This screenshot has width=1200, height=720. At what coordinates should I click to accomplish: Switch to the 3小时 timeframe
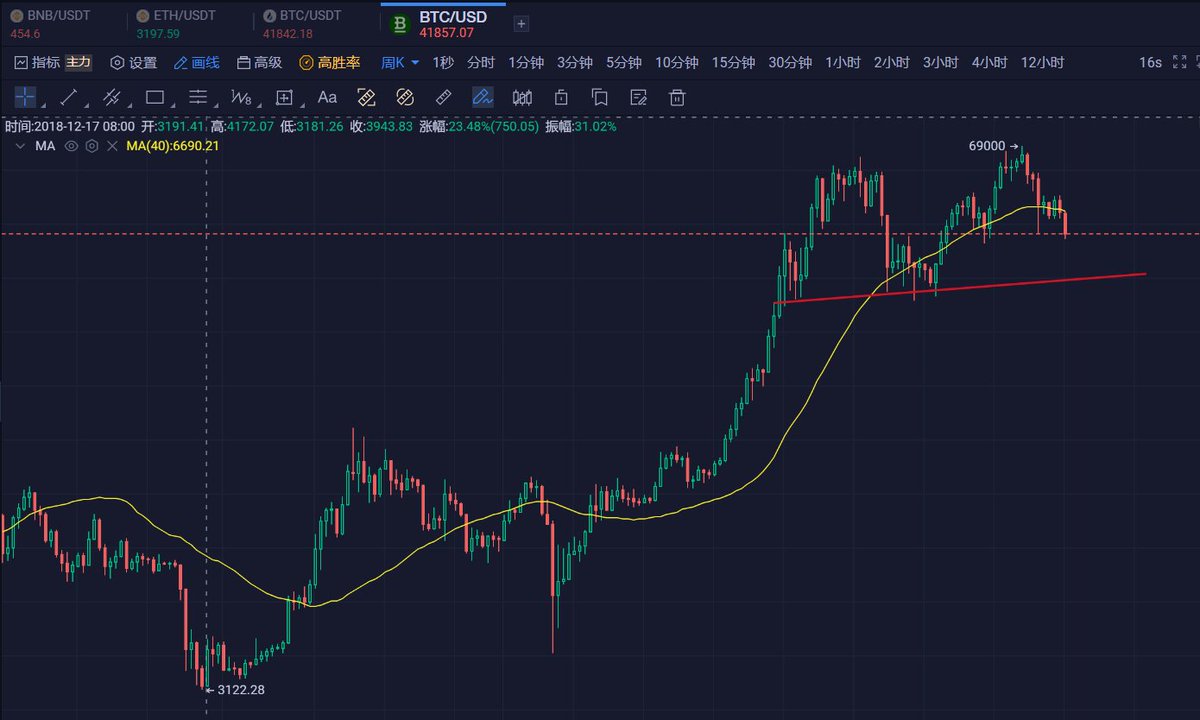[941, 62]
